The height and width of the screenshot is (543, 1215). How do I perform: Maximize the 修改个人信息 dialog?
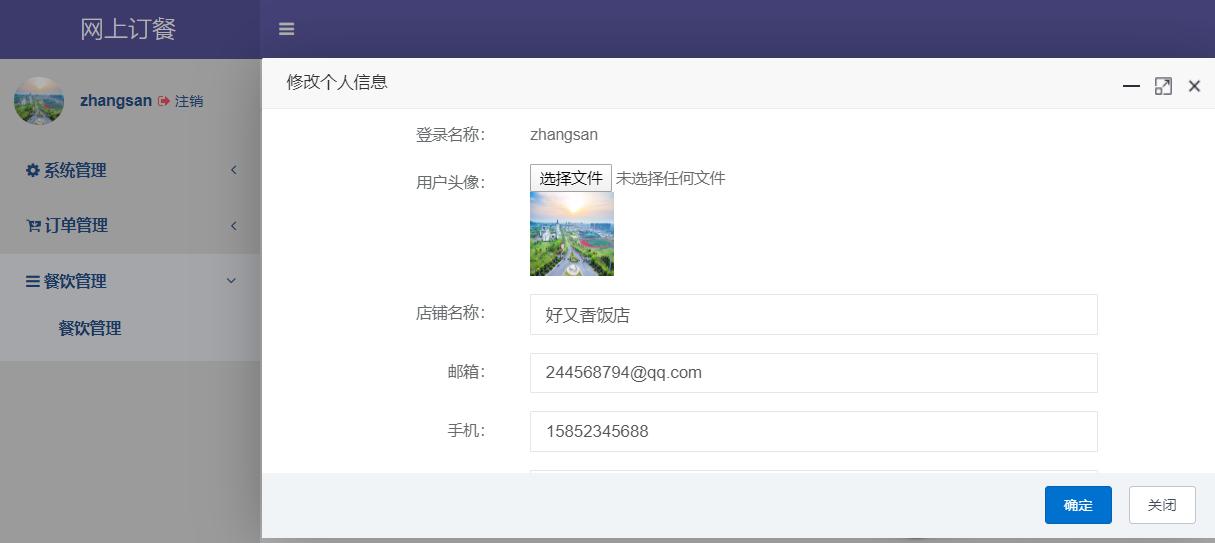[x=1163, y=86]
